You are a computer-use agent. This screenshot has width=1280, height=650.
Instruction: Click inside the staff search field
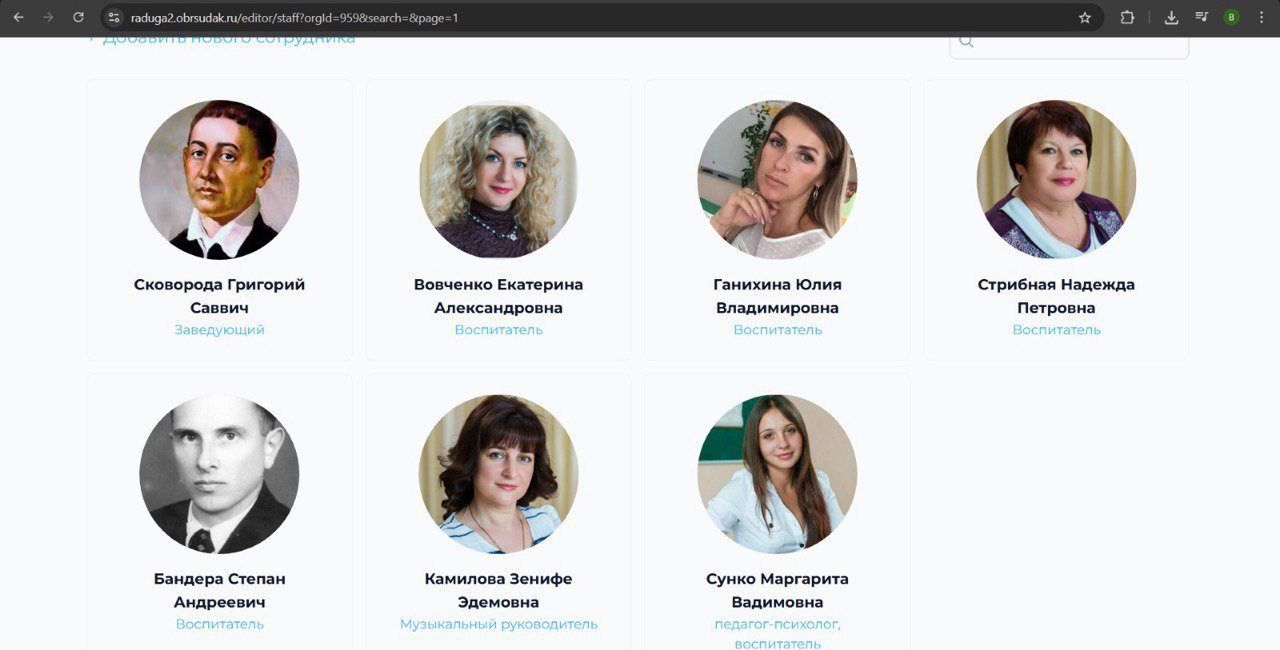tap(1069, 44)
